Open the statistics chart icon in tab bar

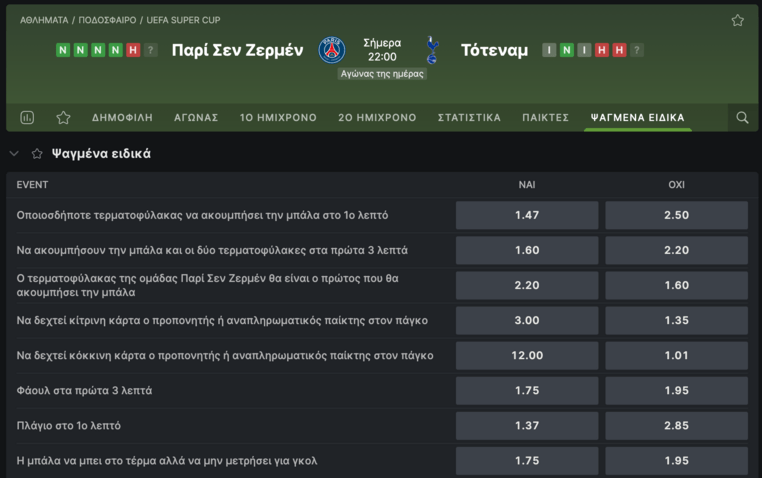point(27,118)
